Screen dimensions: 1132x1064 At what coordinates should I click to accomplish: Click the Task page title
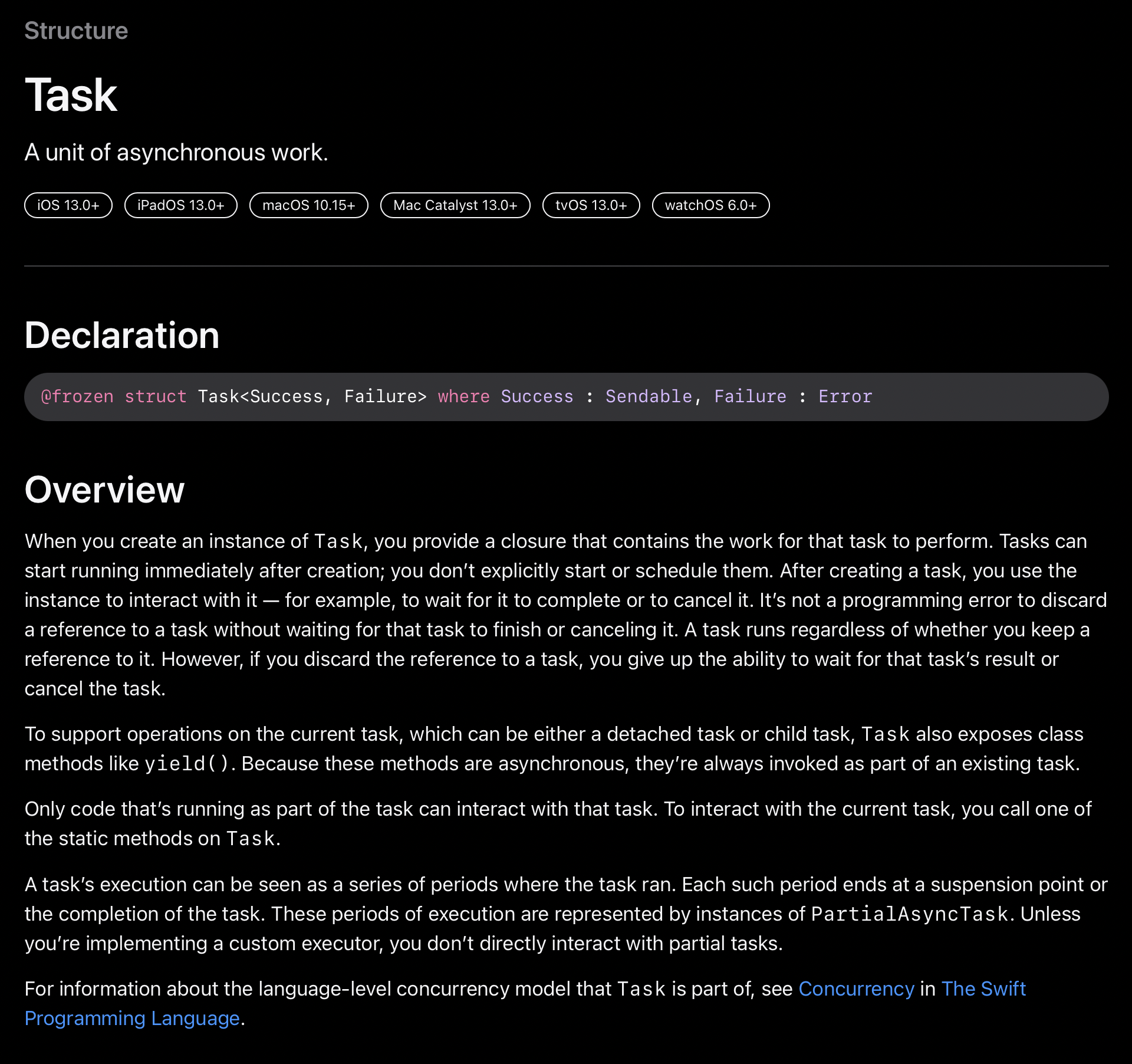point(71,95)
